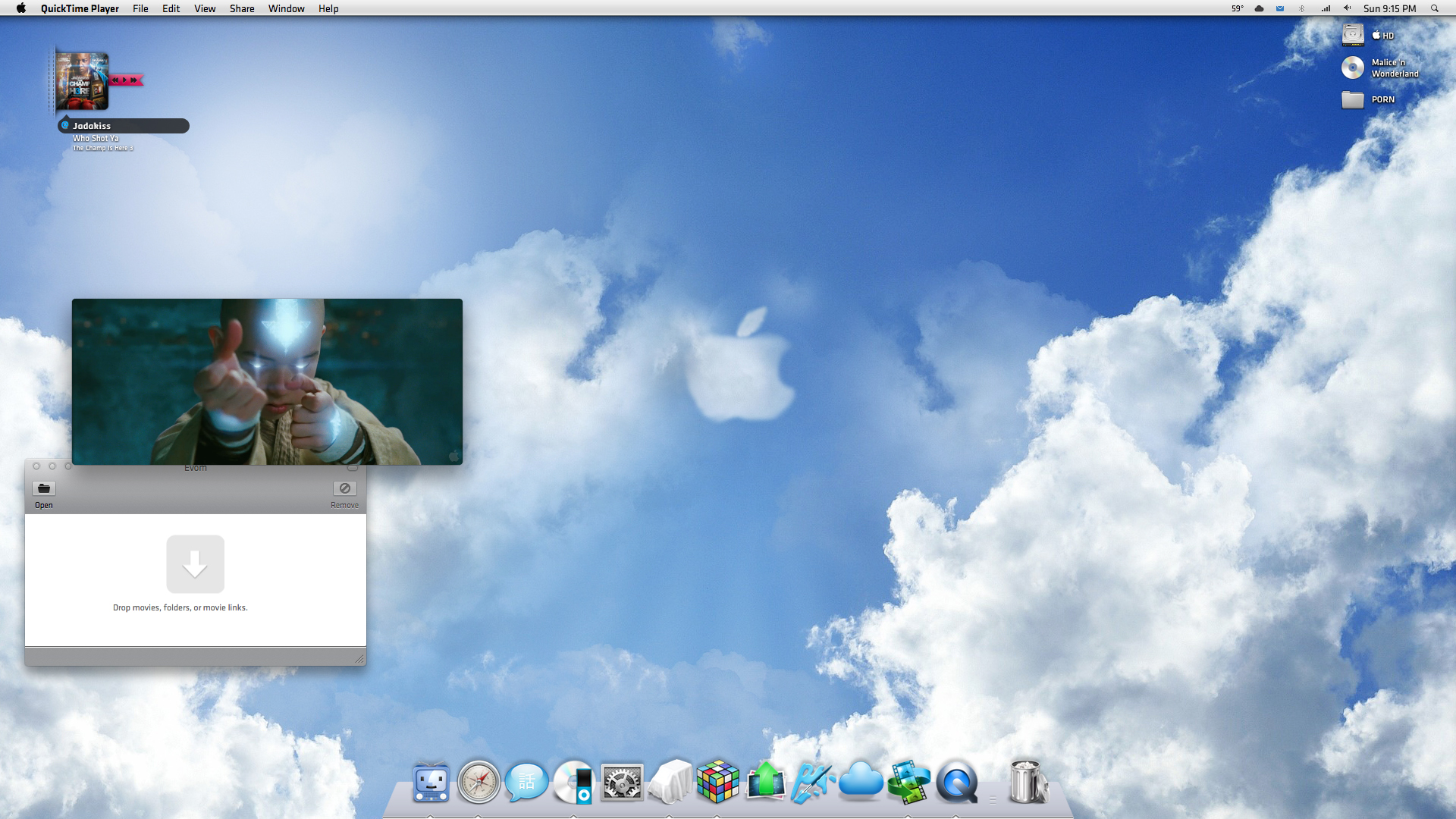This screenshot has width=1456, height=819.
Task: Open the film strip converter app in Dock
Action: click(908, 782)
